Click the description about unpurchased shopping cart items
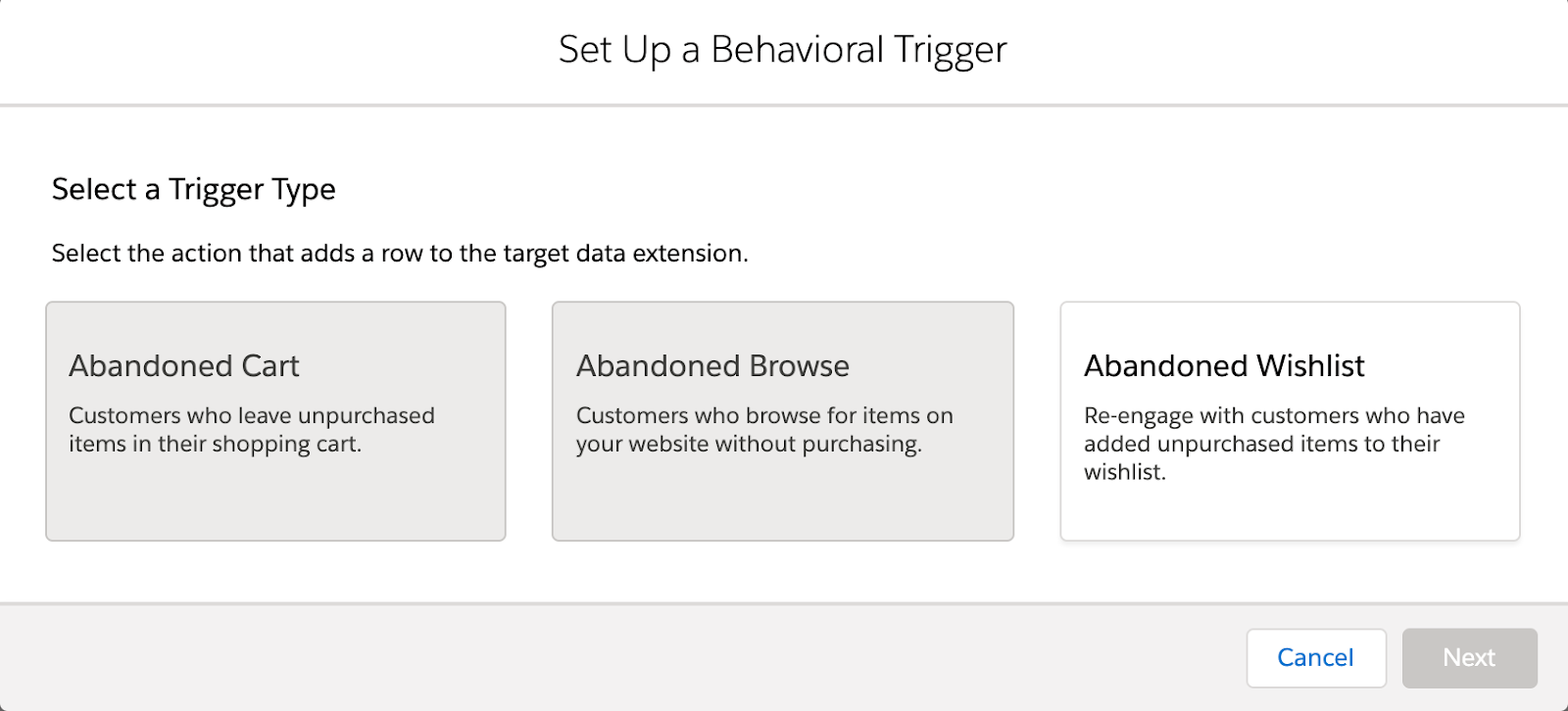Image resolution: width=1568 pixels, height=711 pixels. pos(252,430)
